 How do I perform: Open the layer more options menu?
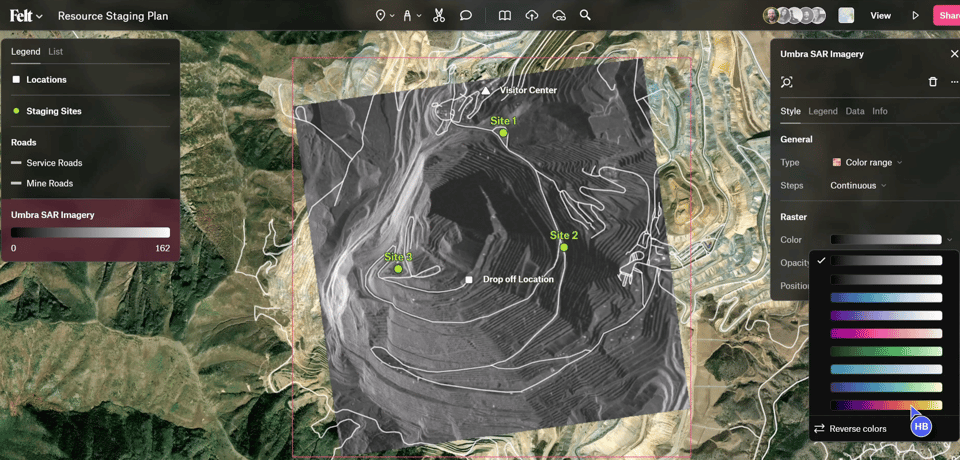[x=954, y=82]
